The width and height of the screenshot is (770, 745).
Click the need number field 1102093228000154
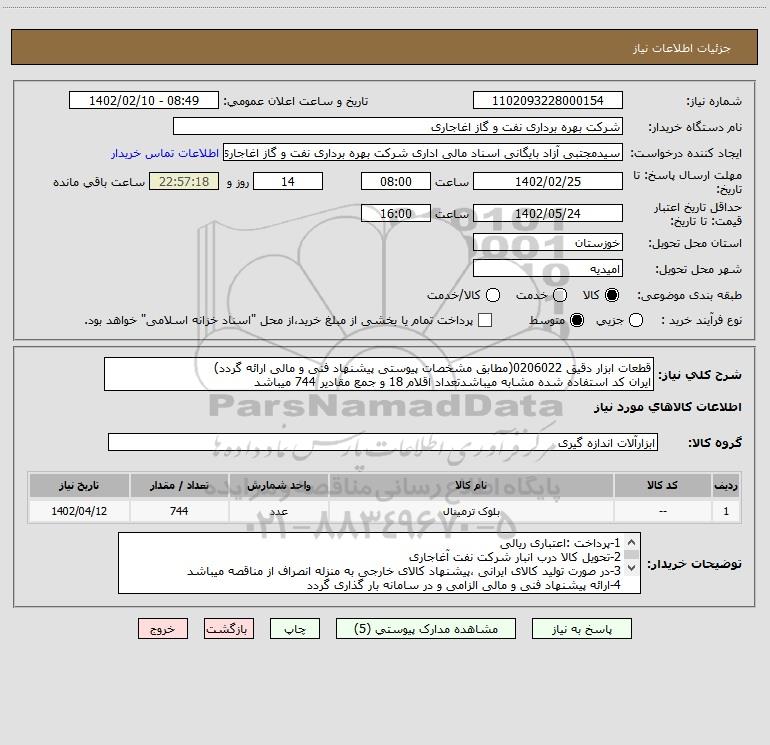point(548,101)
